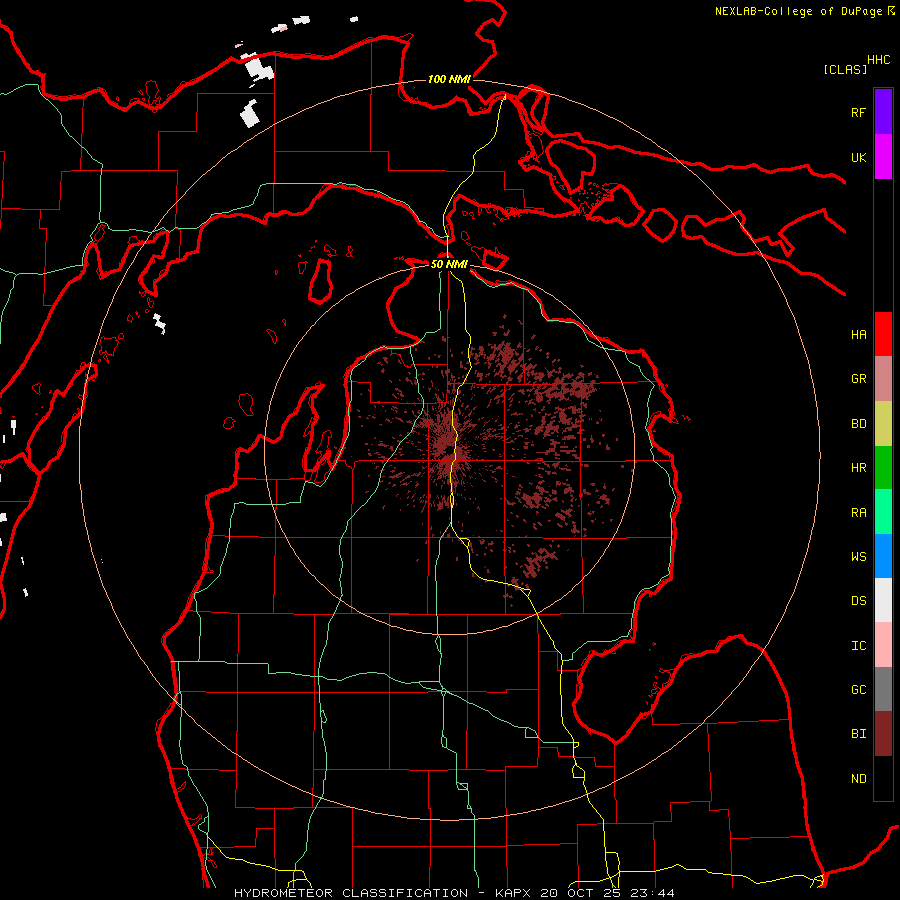
Task: Click the DS legend label
Action: click(858, 600)
